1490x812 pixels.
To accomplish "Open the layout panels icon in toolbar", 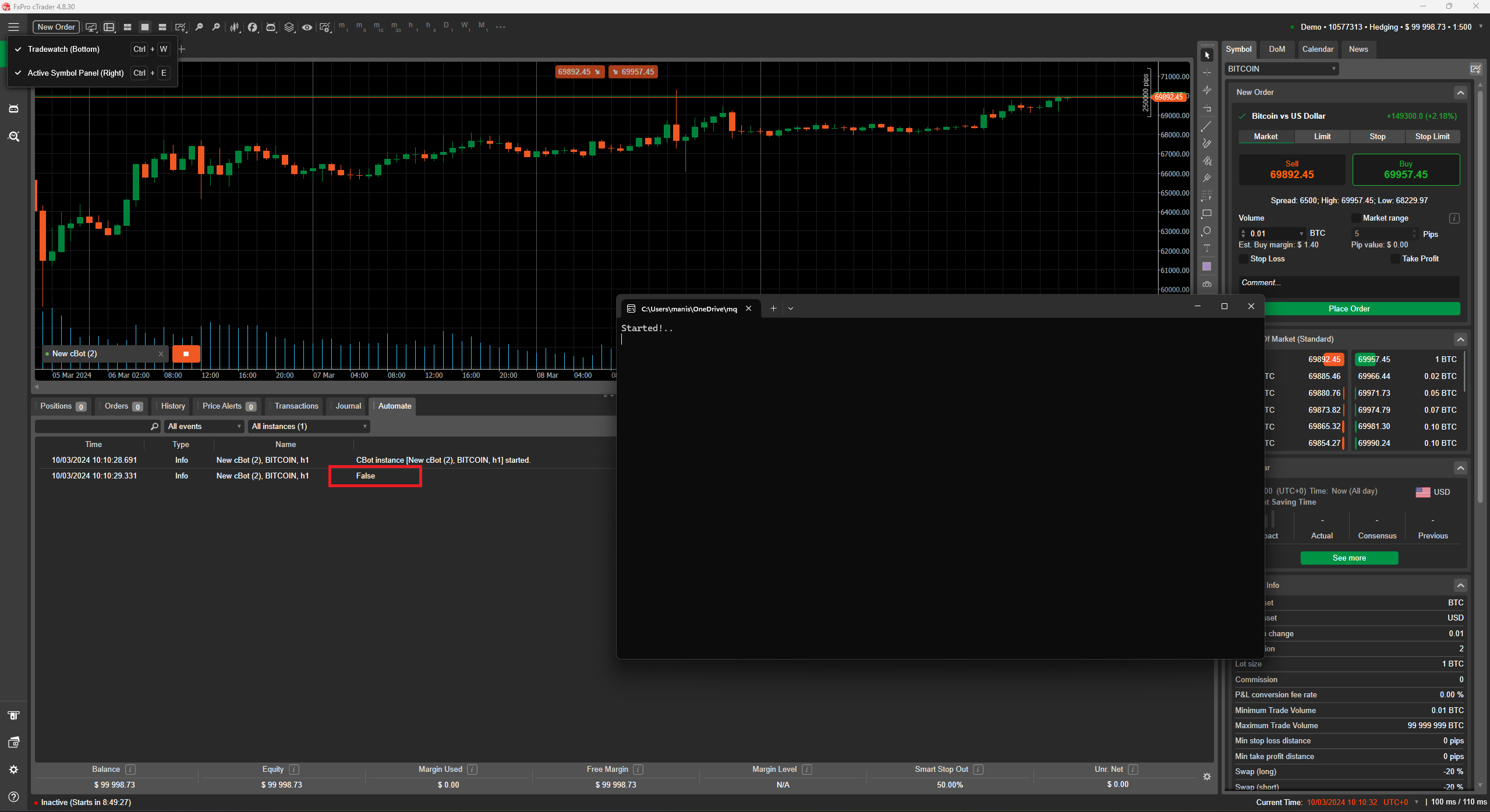I will click(x=109, y=27).
